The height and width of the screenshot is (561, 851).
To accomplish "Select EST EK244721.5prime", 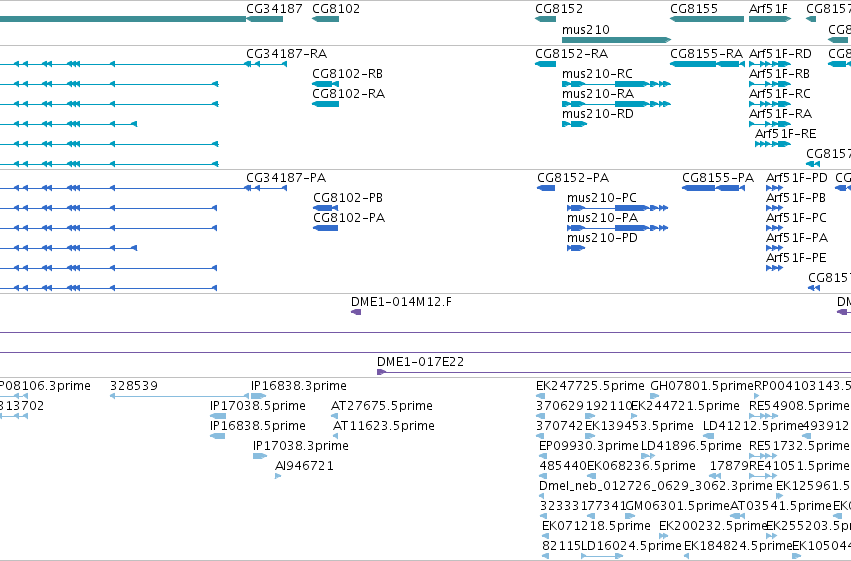I will 685,406.
